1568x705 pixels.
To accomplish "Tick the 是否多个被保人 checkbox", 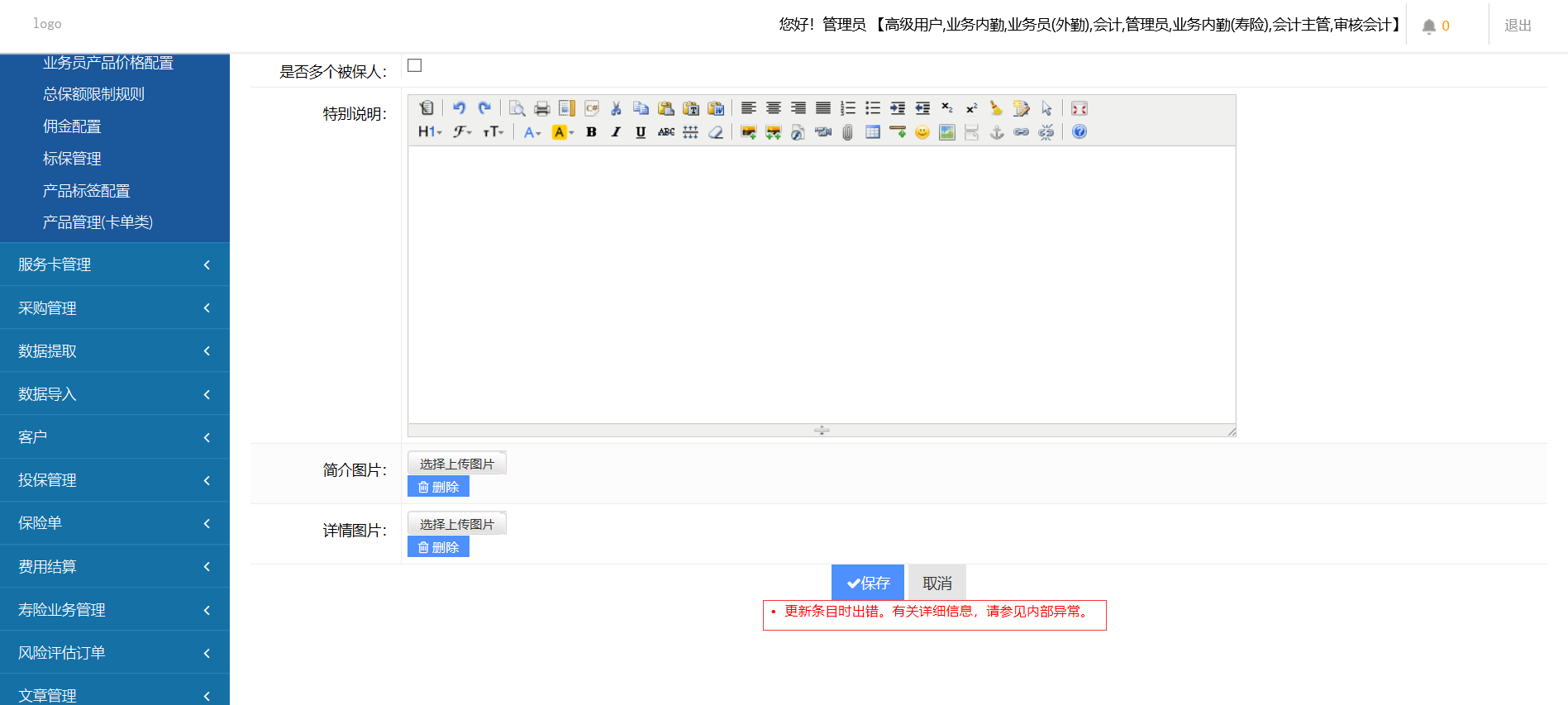I will pyautogui.click(x=415, y=65).
